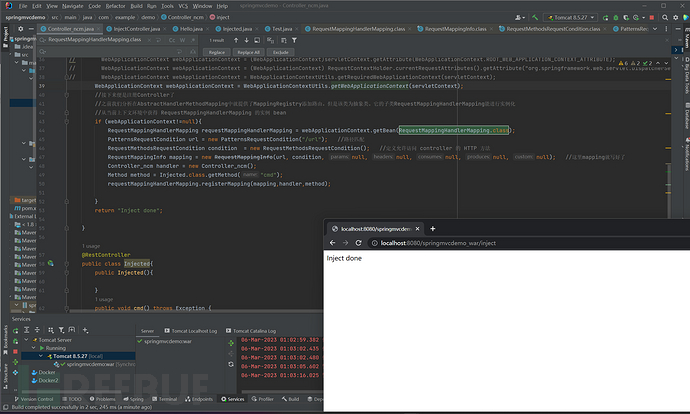Toggle Project side panel strip

(5, 35)
